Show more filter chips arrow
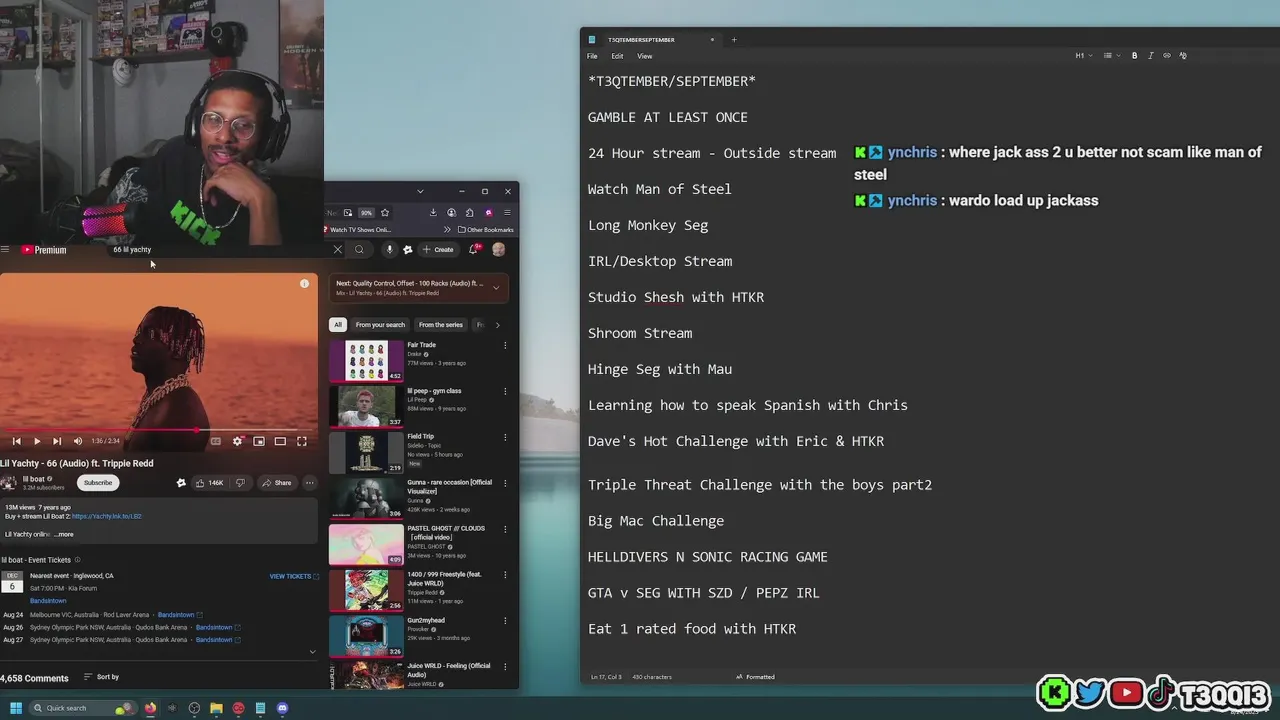 [497, 325]
